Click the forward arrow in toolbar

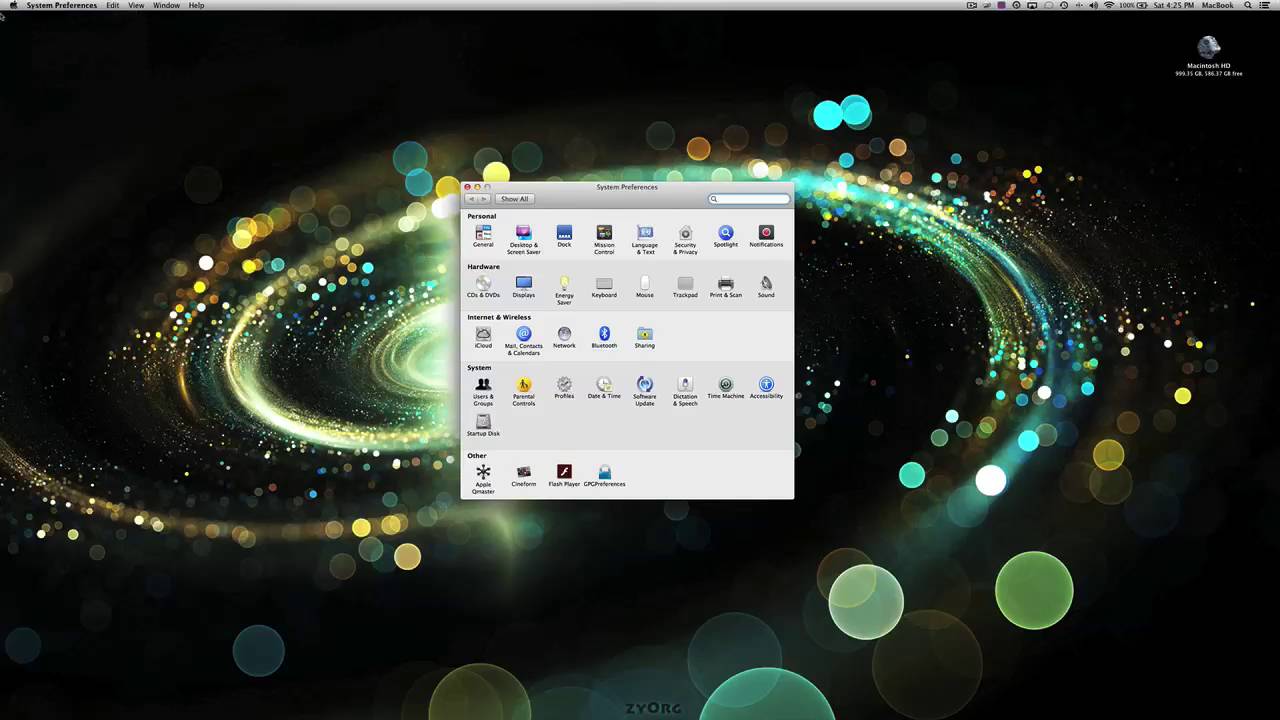pos(484,199)
